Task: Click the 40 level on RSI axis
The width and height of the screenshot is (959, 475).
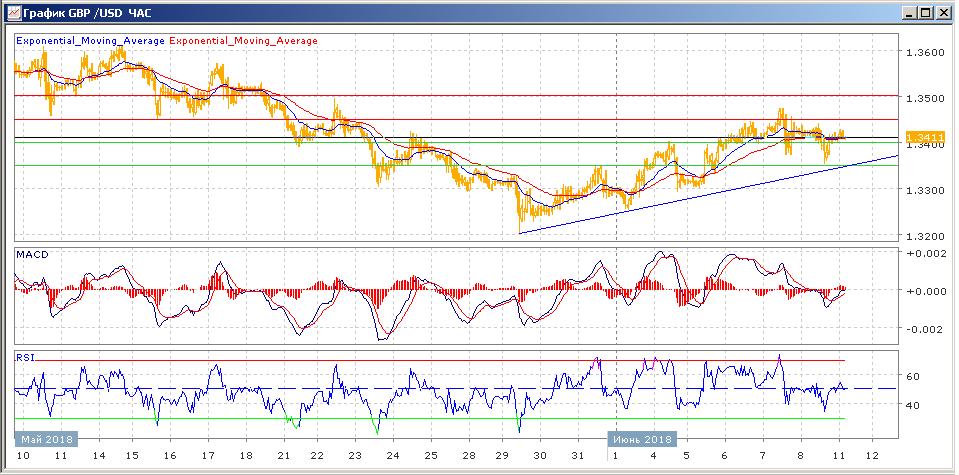Action: 912,406
